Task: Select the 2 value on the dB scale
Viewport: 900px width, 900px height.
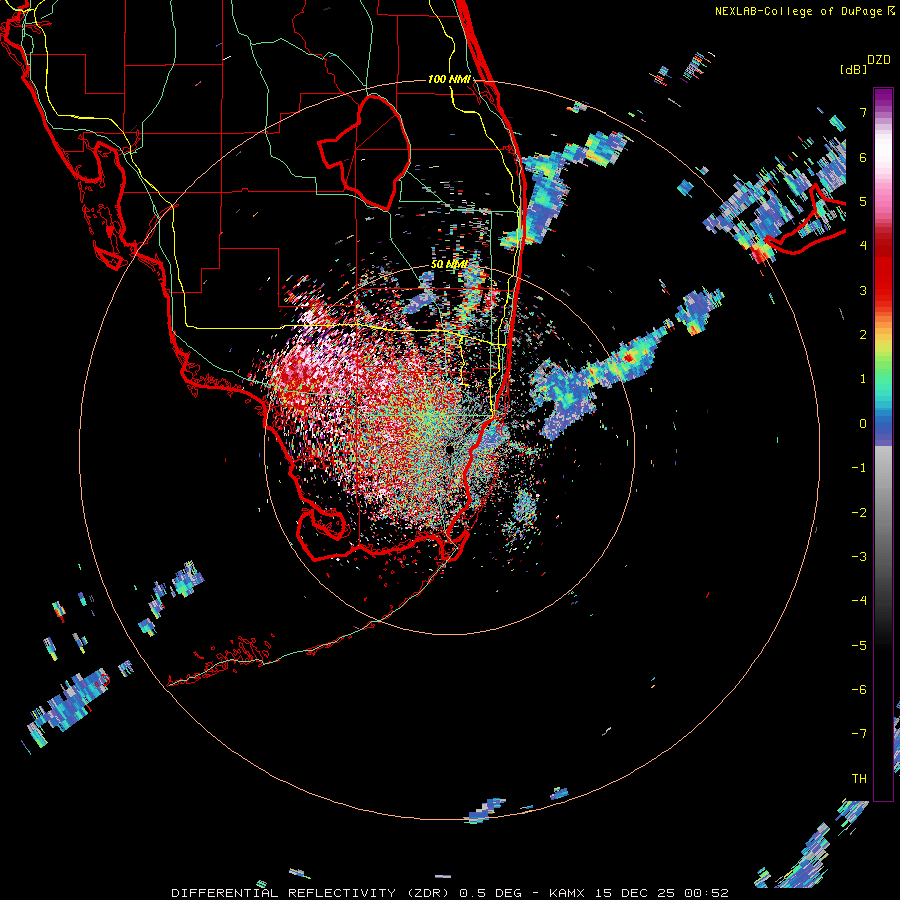Action: [x=863, y=335]
